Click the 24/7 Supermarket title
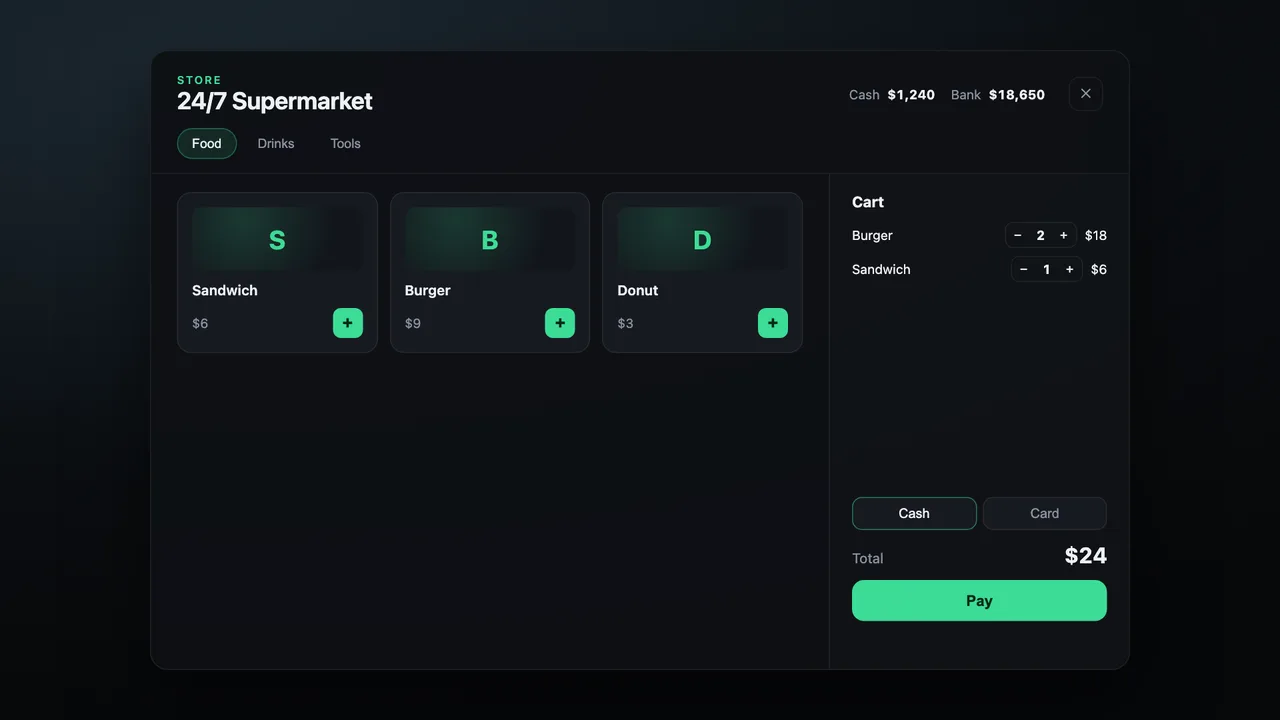1280x720 pixels. (275, 101)
